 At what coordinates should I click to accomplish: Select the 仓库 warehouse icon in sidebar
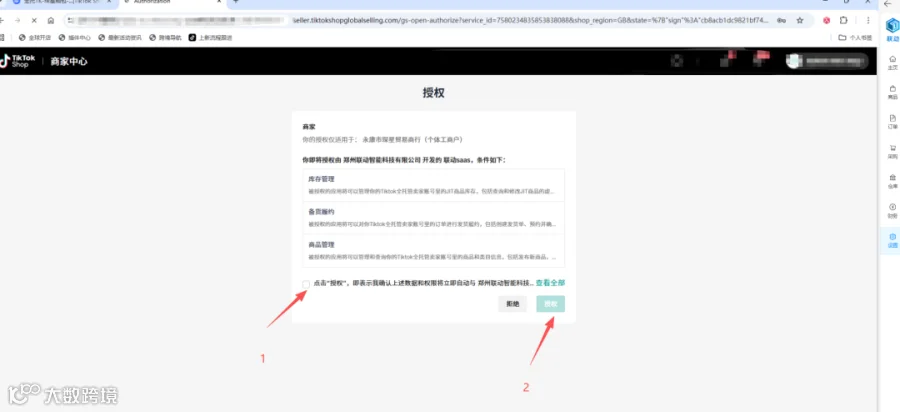[x=892, y=181]
